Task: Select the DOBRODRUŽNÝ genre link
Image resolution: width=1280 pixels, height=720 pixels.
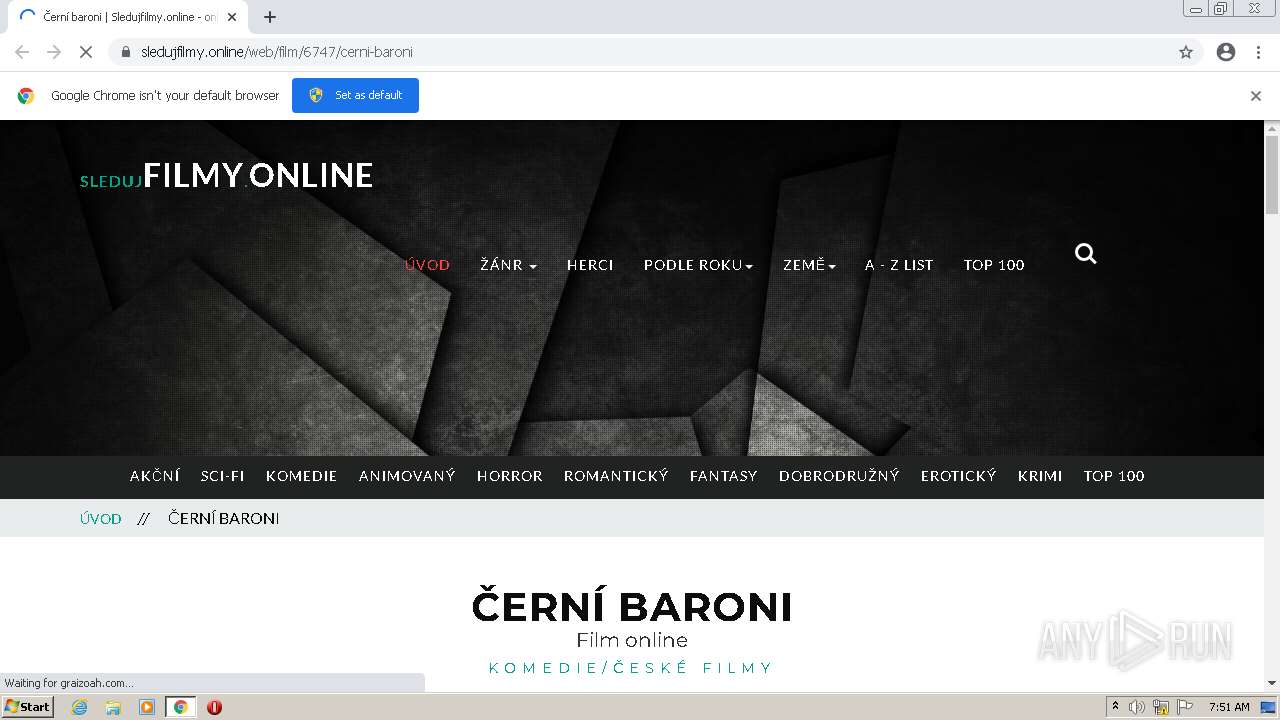Action: click(x=839, y=476)
